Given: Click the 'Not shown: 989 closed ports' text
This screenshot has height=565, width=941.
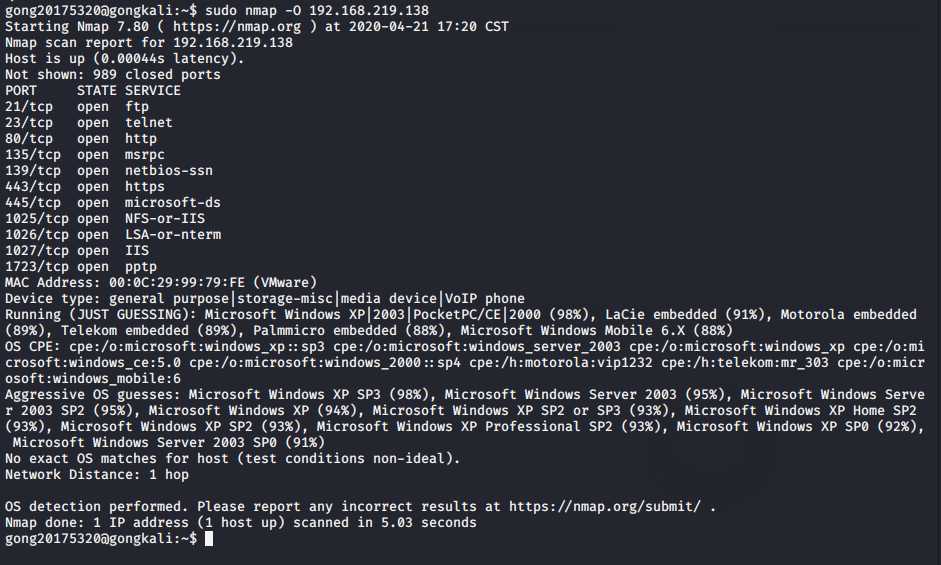Looking at the screenshot, I should pos(112,74).
